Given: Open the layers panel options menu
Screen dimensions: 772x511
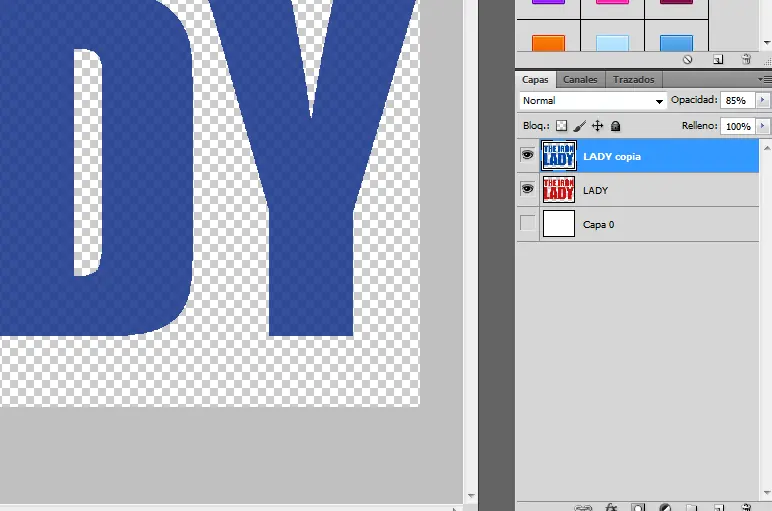Looking at the screenshot, I should pyautogui.click(x=765, y=79).
